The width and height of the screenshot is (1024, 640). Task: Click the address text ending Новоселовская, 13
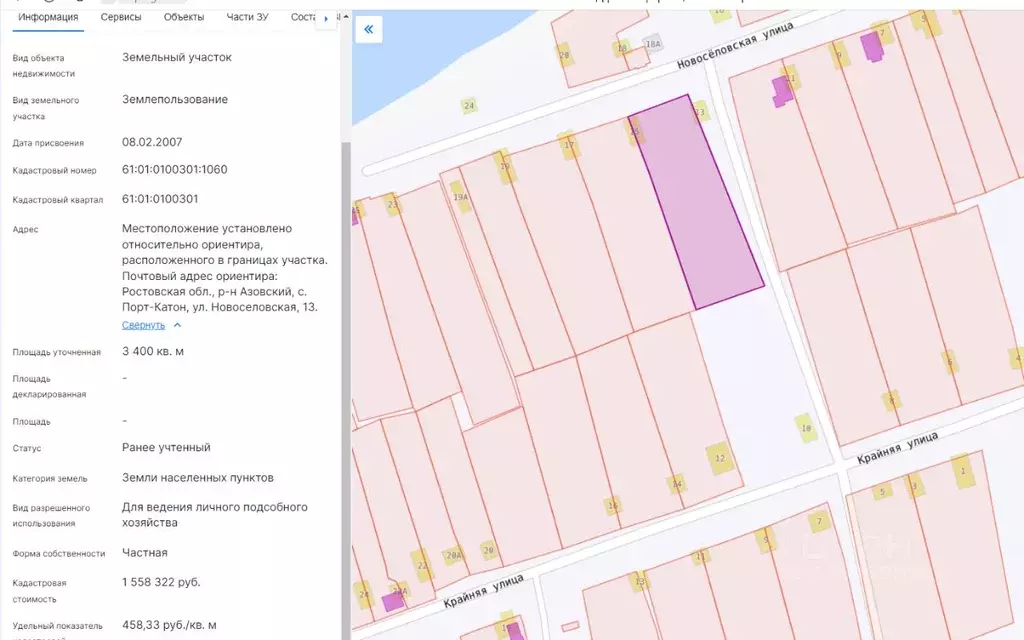225,268
